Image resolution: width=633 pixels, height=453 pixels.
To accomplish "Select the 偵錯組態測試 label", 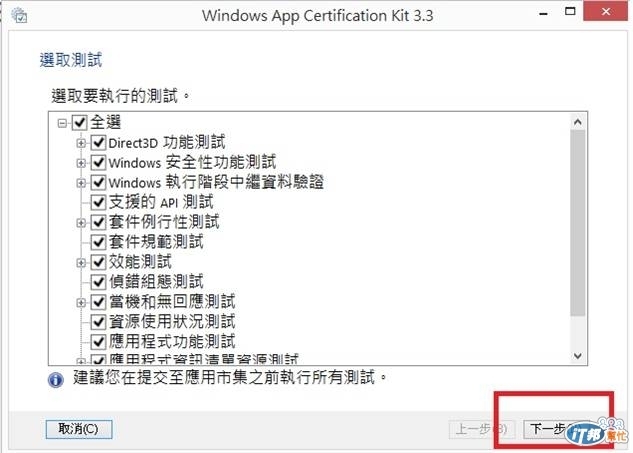I will click(x=156, y=281).
